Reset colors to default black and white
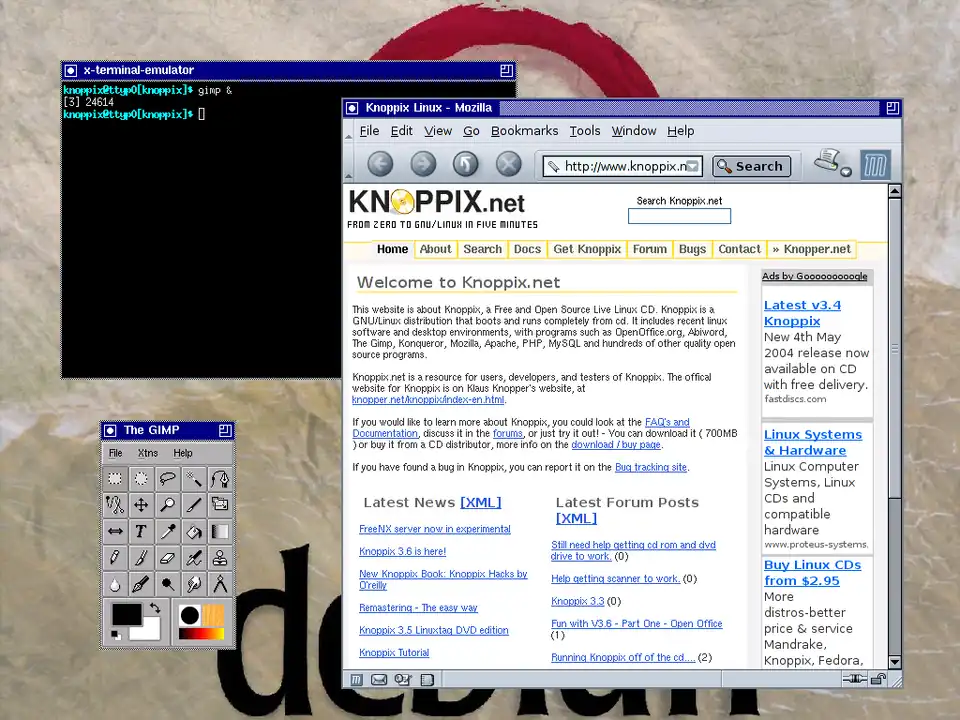This screenshot has width=960, height=720. click(x=115, y=634)
